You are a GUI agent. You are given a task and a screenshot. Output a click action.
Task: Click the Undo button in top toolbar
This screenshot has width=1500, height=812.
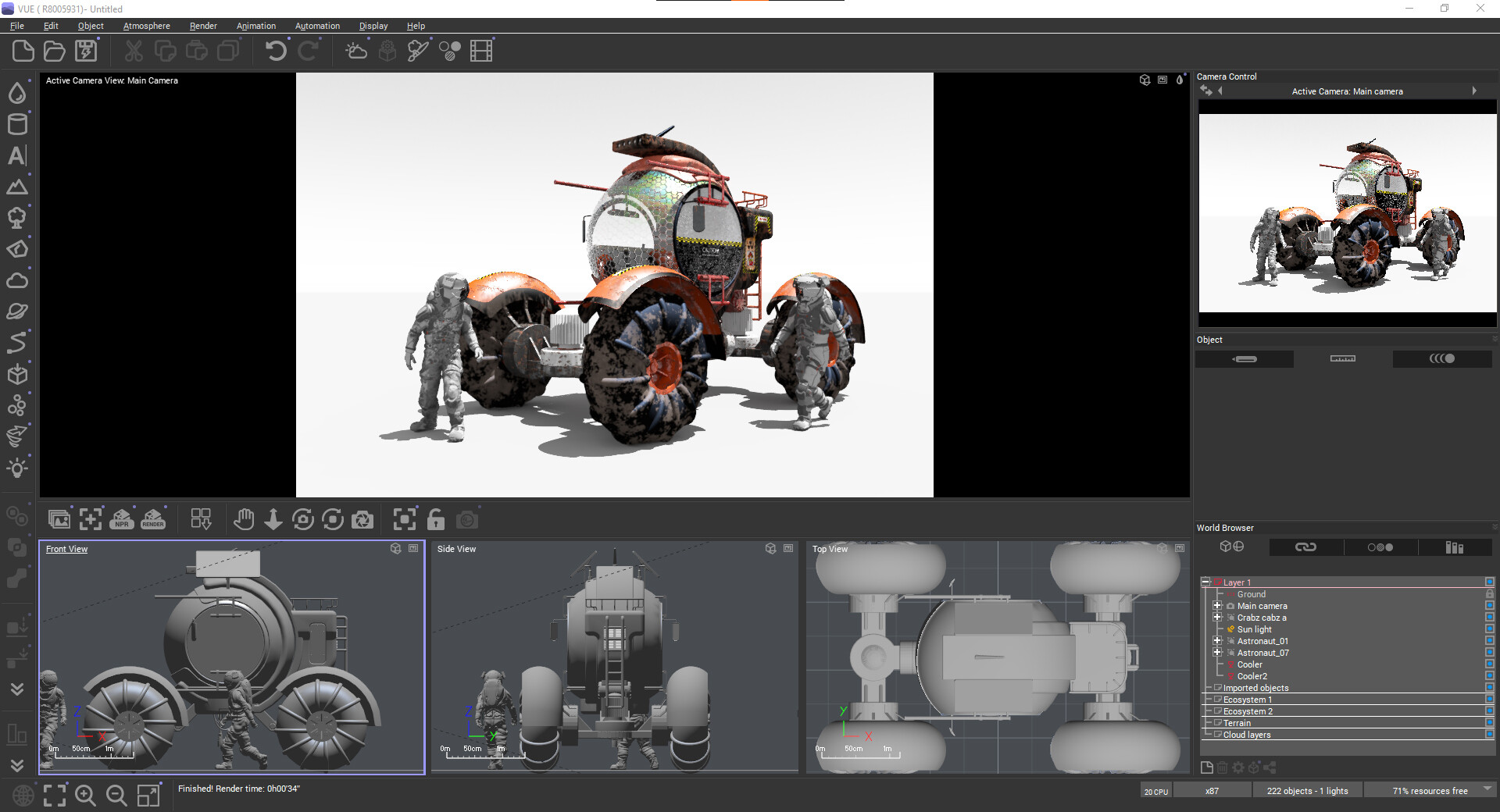[274, 50]
